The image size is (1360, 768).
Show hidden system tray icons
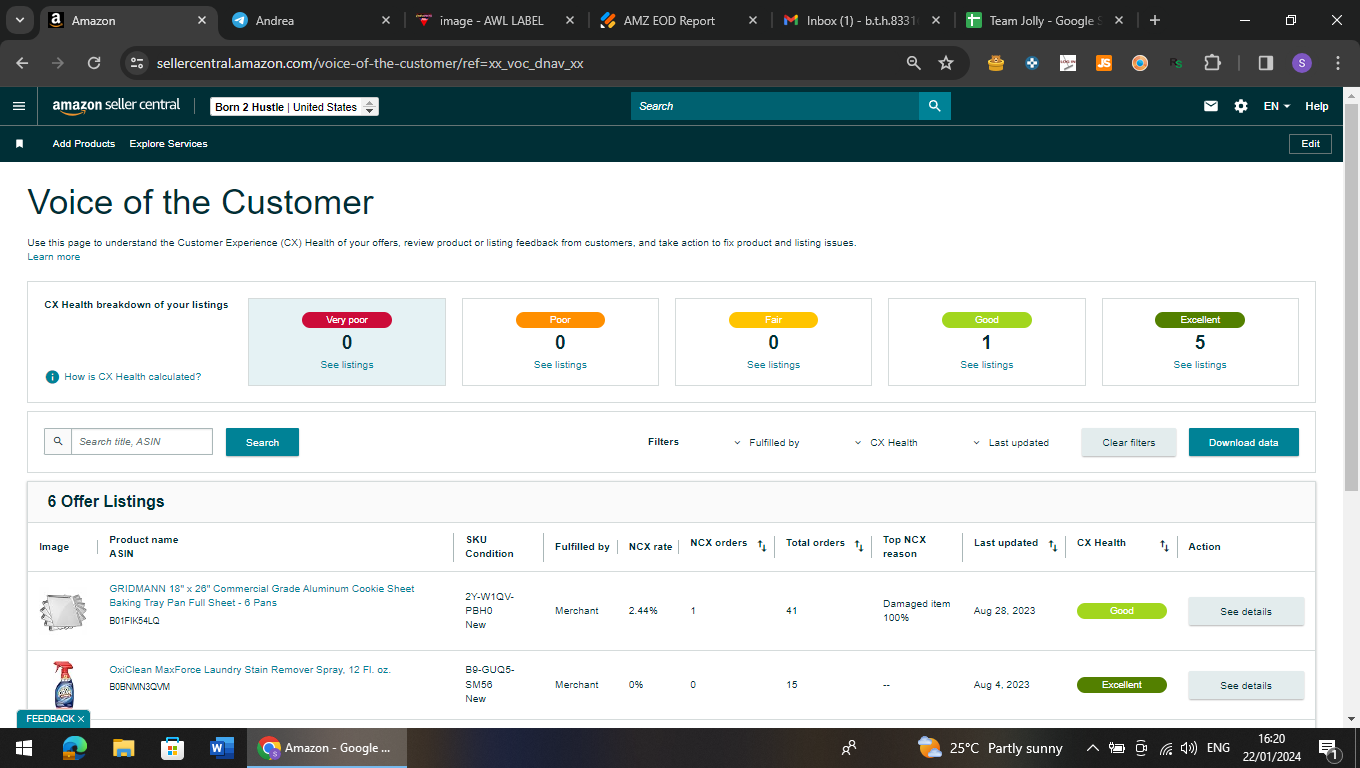pos(1092,748)
